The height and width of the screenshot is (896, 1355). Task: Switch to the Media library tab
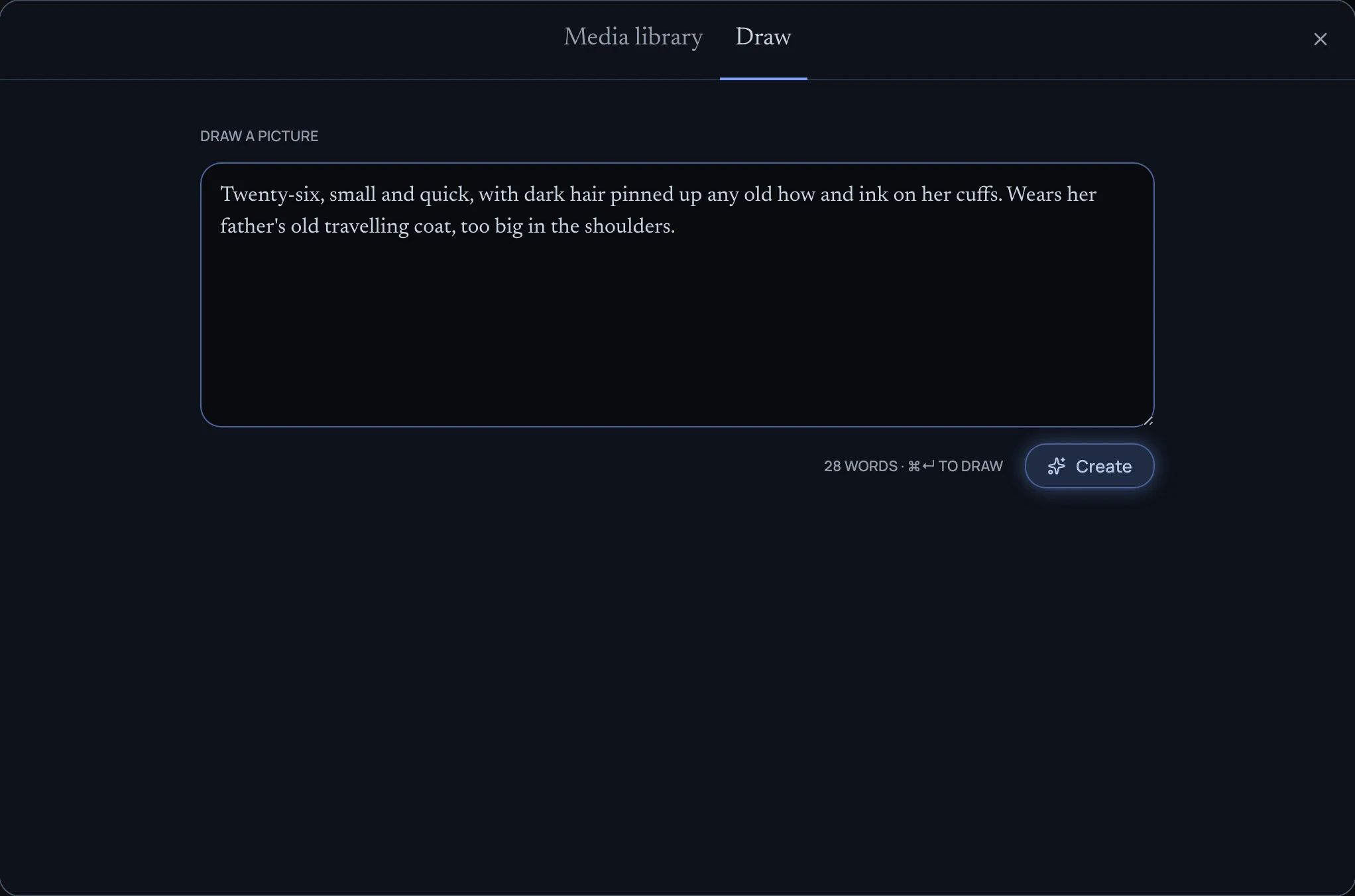[x=633, y=38]
